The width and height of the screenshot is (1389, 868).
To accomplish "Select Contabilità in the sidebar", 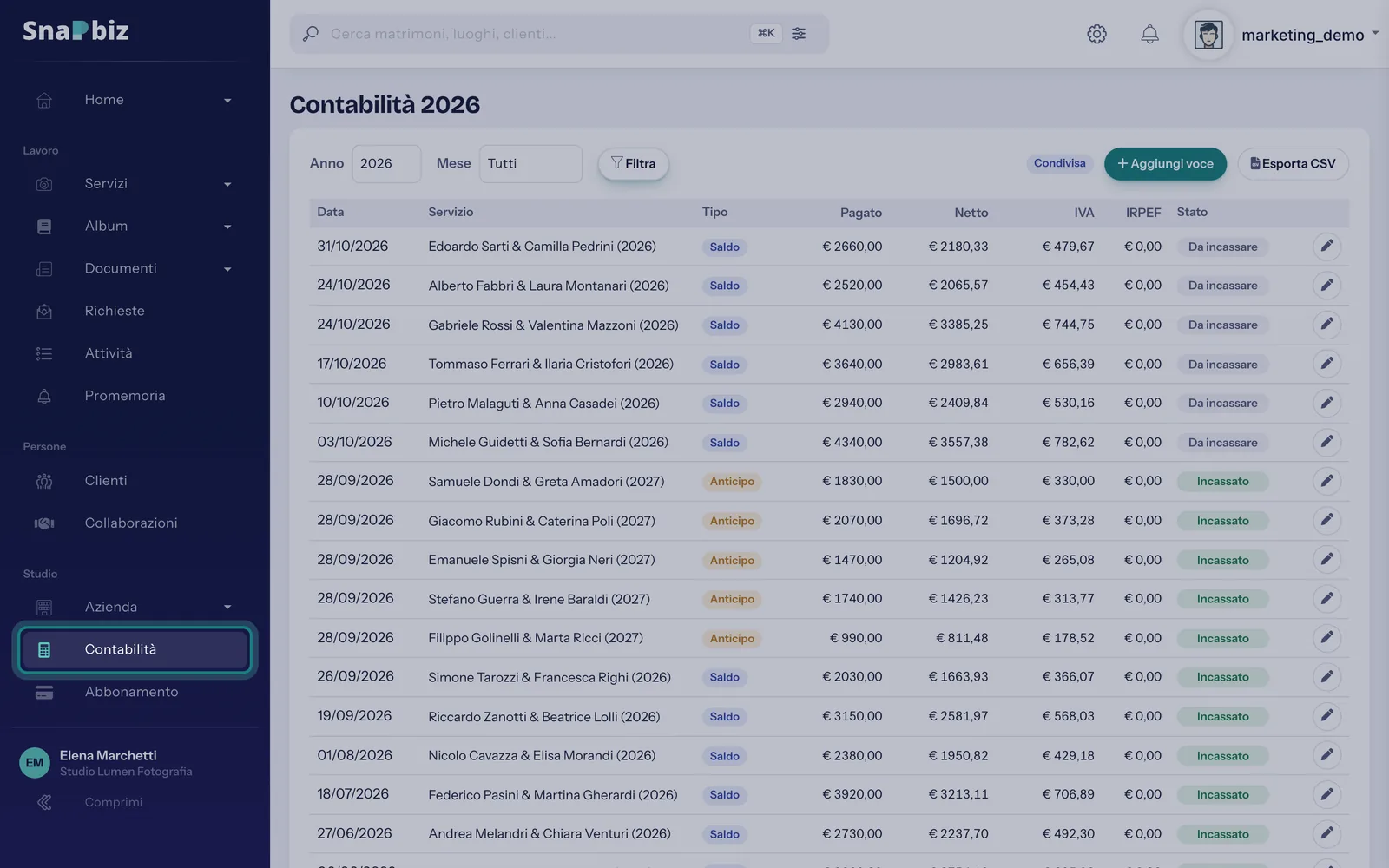I will click(135, 649).
